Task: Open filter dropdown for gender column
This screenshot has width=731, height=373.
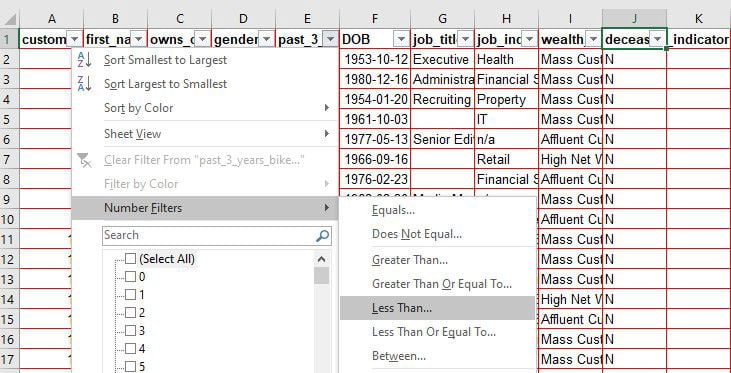Action: tap(266, 40)
